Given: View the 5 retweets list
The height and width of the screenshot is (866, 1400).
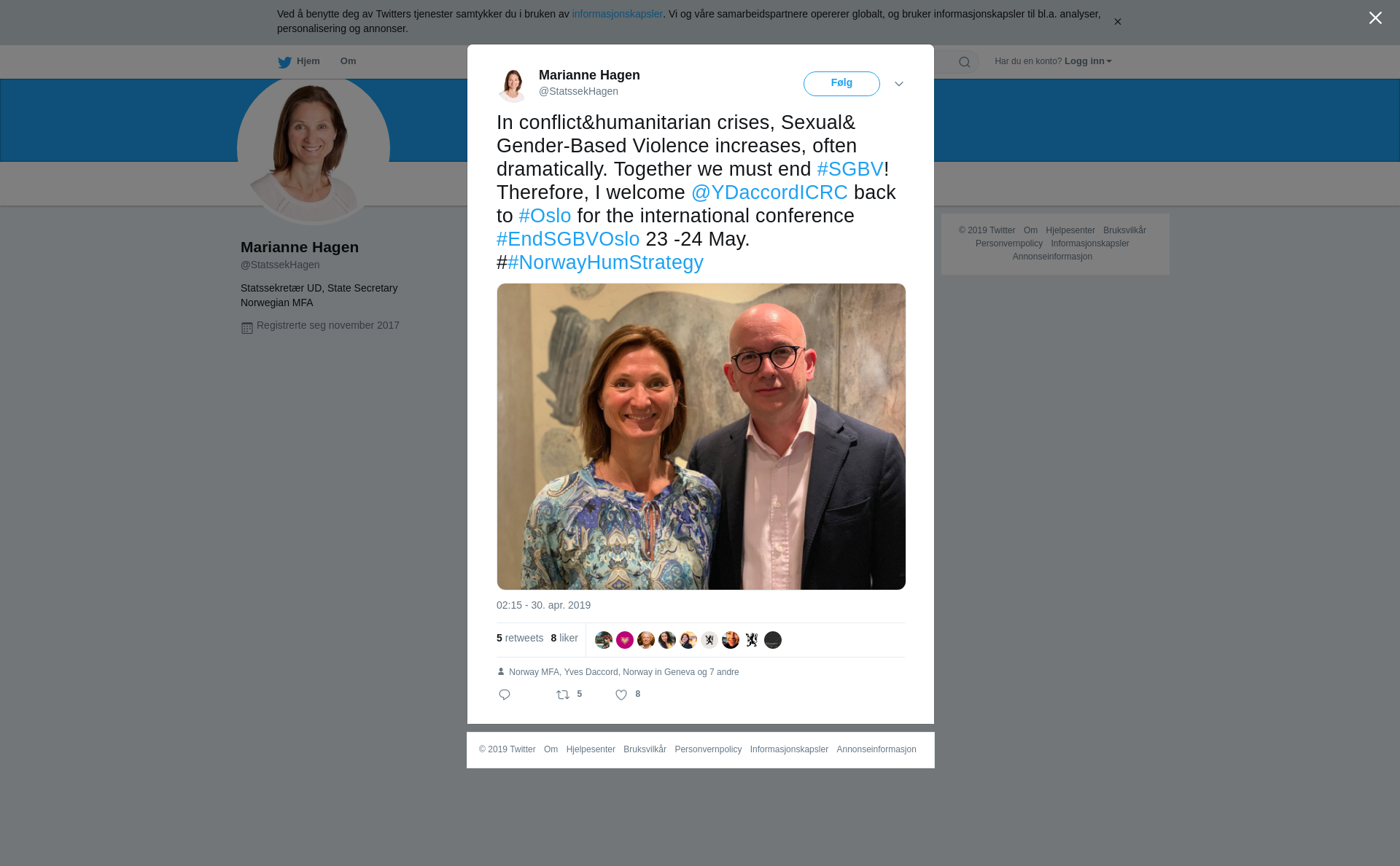Looking at the screenshot, I should (x=520, y=638).
